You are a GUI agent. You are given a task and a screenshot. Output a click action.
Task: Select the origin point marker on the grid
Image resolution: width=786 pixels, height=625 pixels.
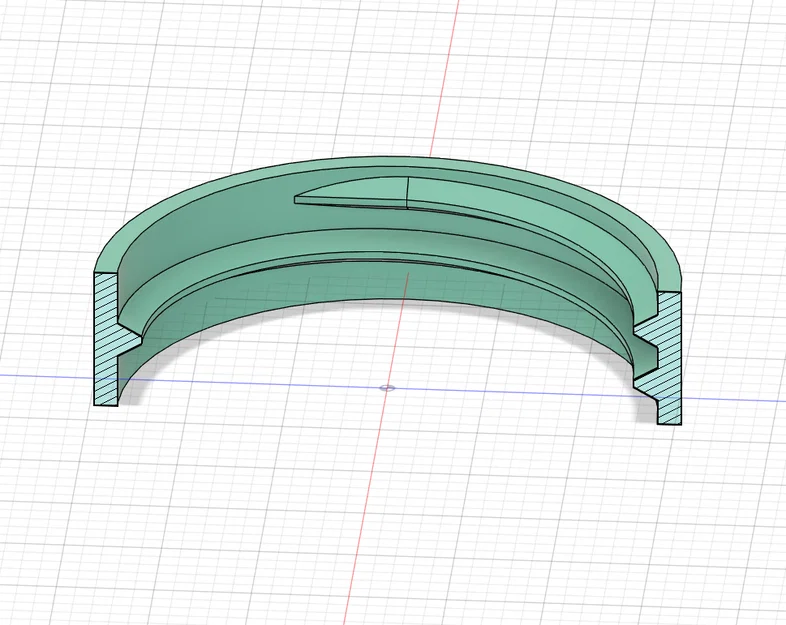tap(387, 387)
